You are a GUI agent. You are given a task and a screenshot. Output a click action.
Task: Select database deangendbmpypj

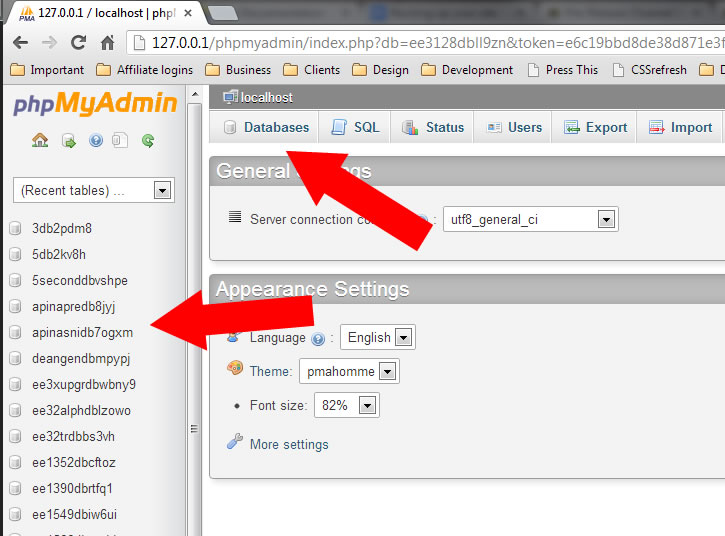[x=81, y=359]
